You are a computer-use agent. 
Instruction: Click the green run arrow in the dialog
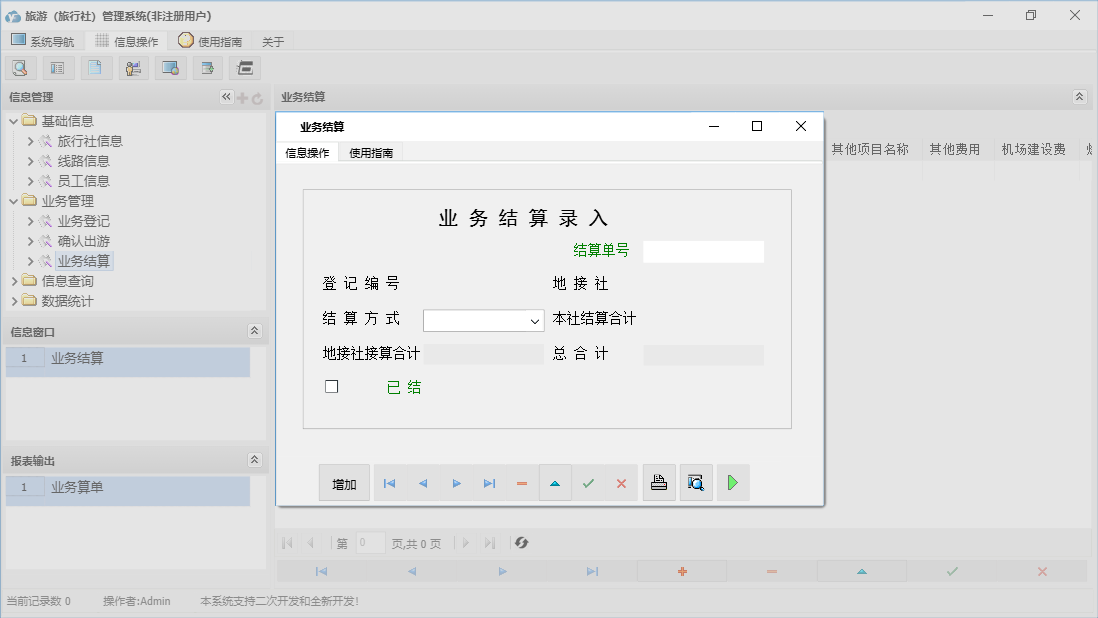pos(732,482)
